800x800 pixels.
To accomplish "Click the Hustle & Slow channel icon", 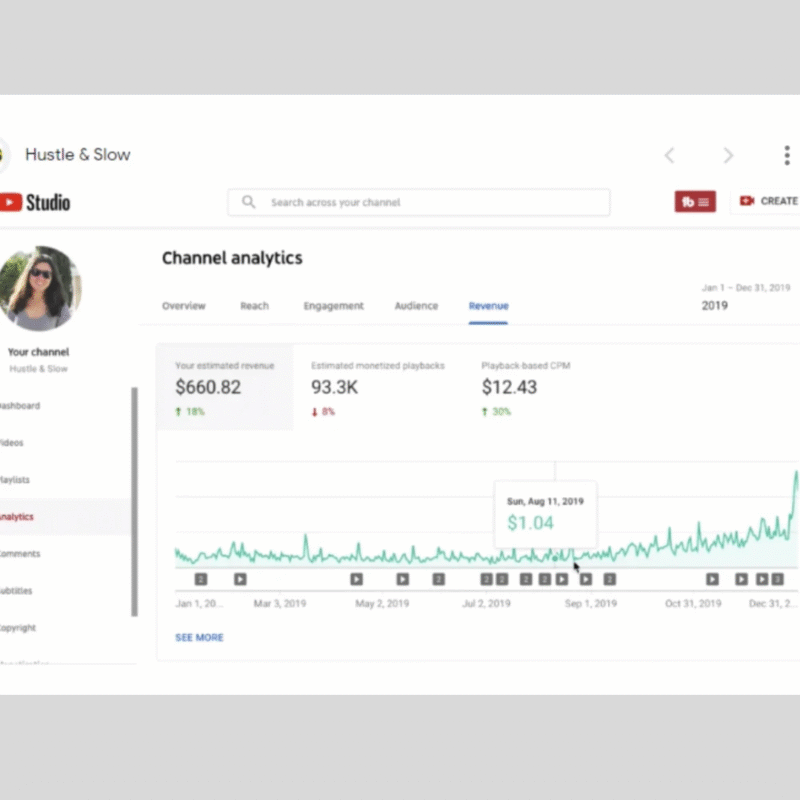I will click(x=4, y=155).
